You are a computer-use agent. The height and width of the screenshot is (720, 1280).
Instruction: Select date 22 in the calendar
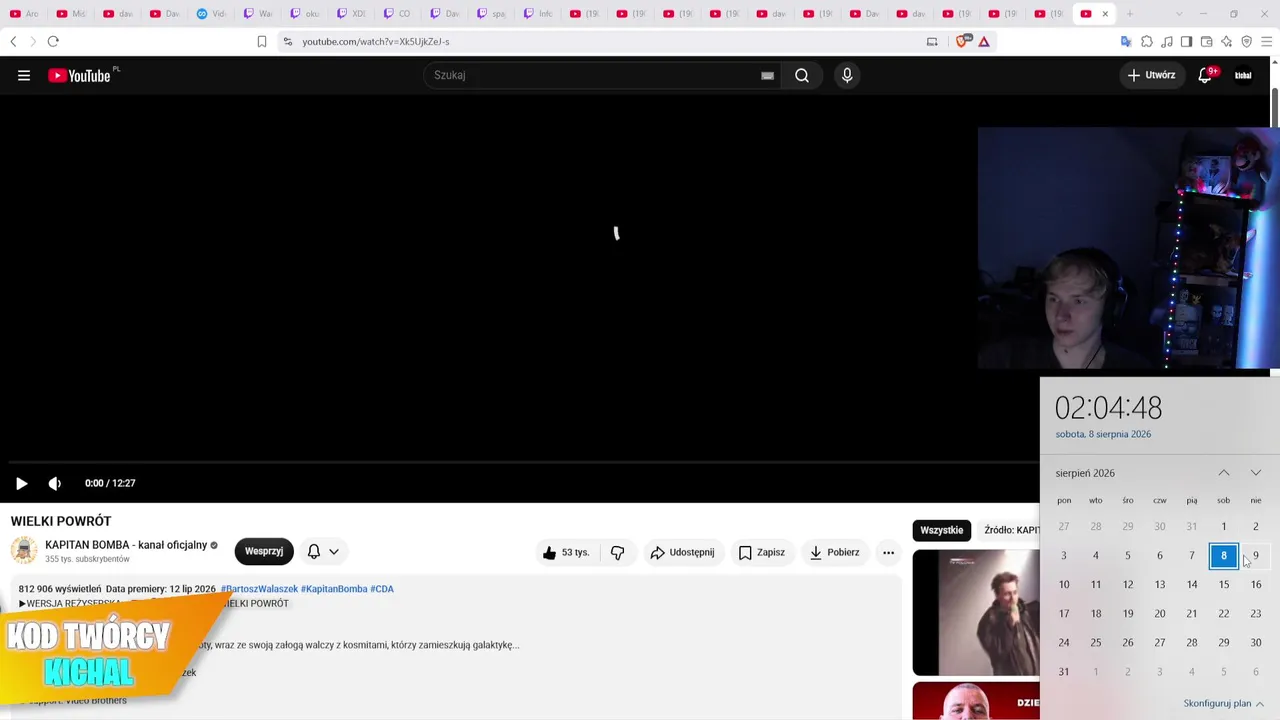point(1224,613)
